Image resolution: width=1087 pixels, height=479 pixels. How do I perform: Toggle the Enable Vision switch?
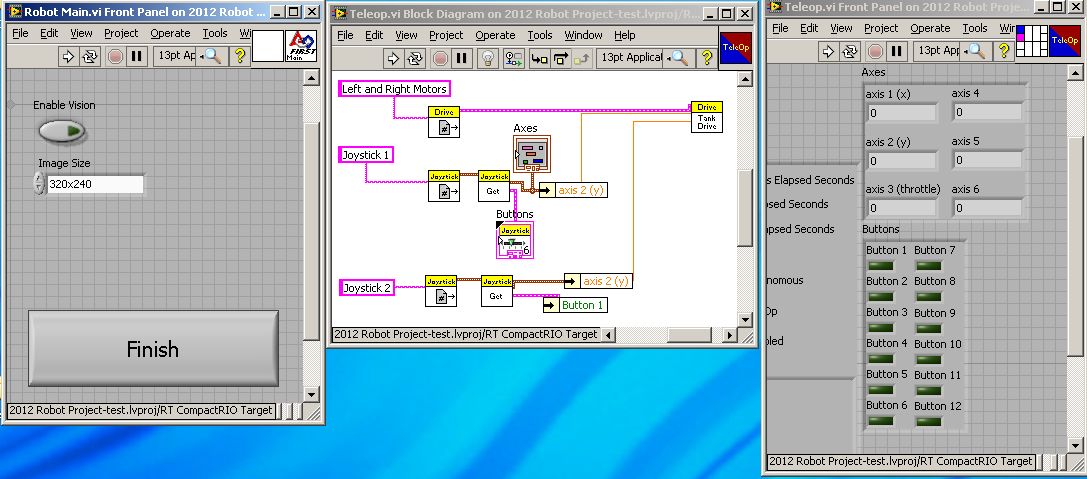[62, 130]
